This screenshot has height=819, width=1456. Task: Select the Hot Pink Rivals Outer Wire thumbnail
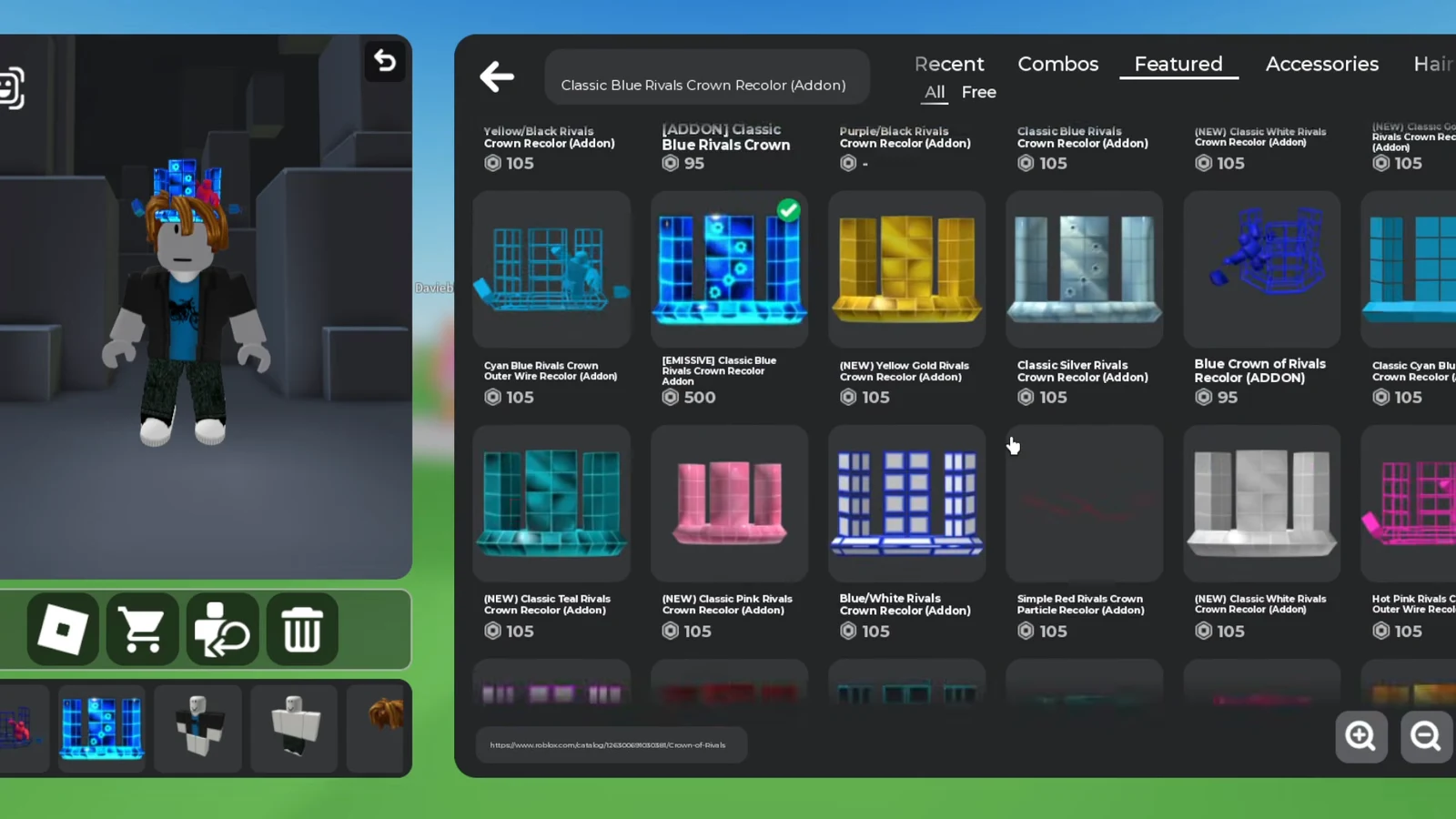[x=1409, y=503]
